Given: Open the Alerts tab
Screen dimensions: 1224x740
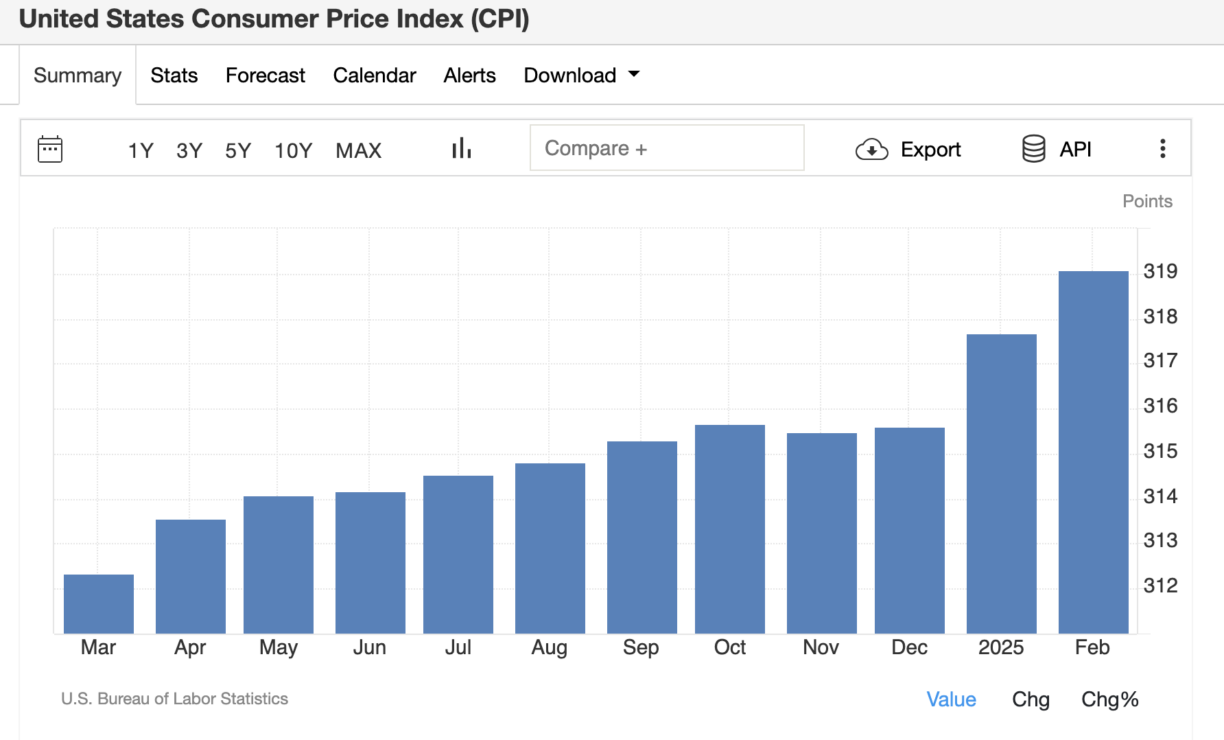Looking at the screenshot, I should point(469,75).
